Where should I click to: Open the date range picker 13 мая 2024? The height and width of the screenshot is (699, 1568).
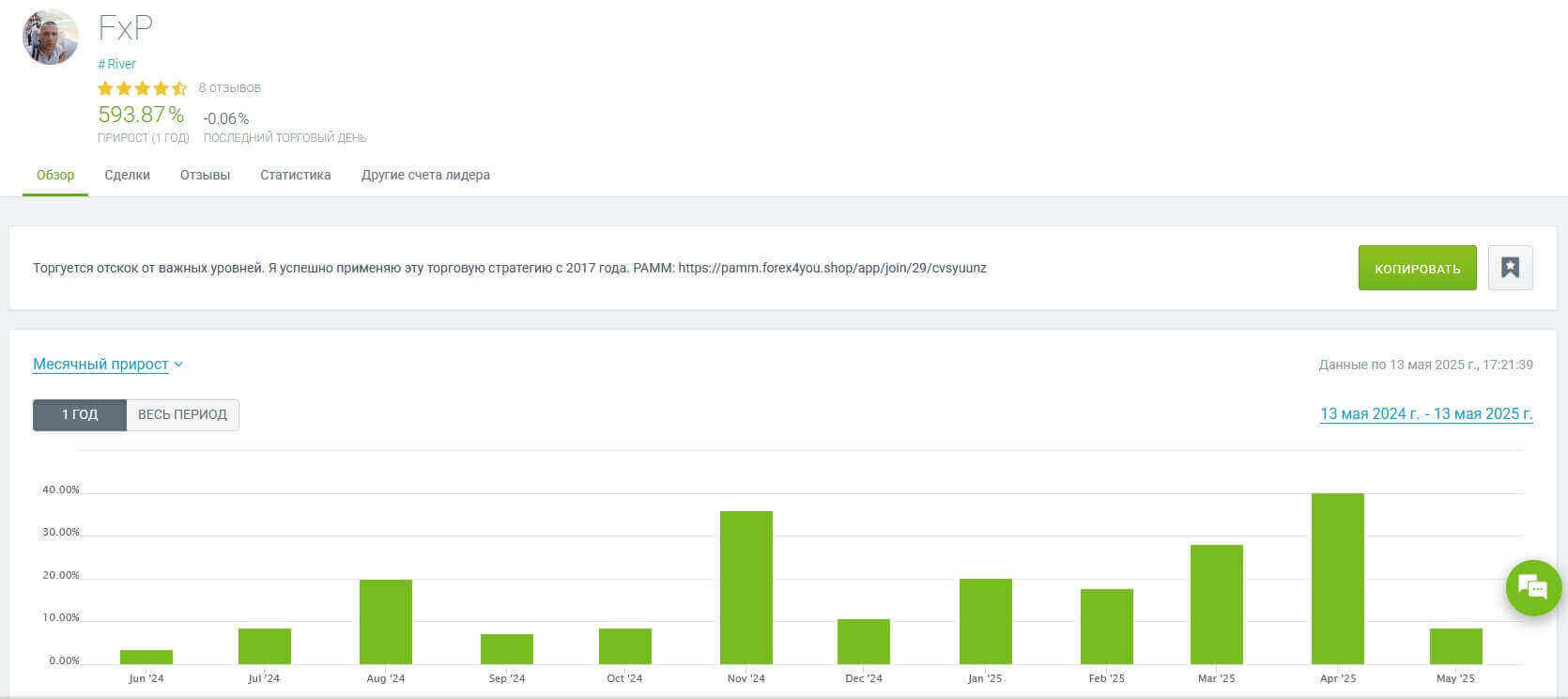1425,414
